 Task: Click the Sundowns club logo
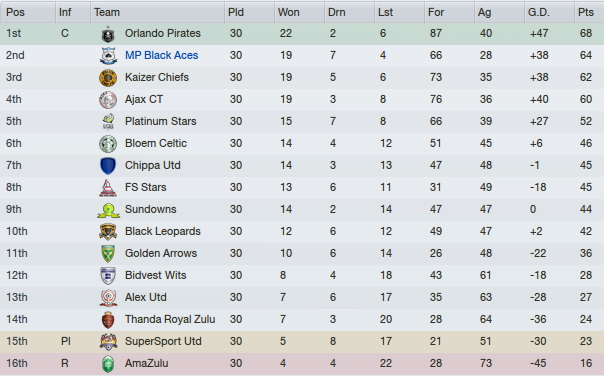(108, 210)
